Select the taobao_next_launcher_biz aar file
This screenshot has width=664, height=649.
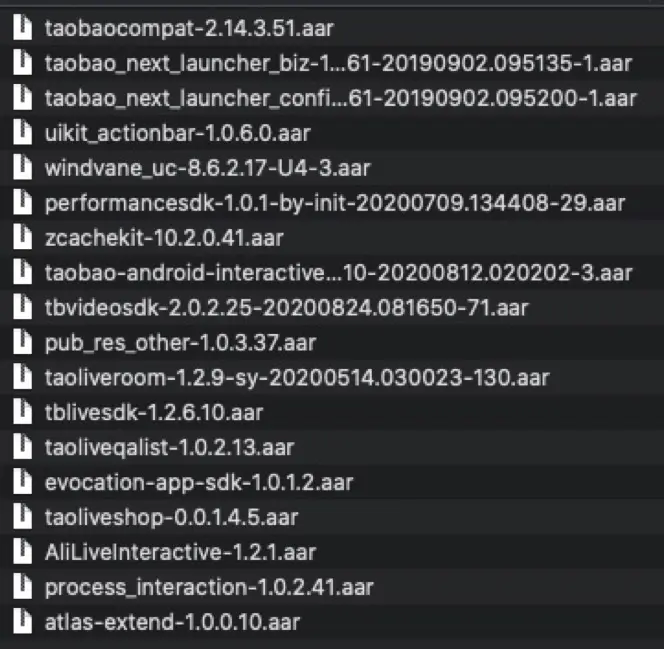(338, 64)
